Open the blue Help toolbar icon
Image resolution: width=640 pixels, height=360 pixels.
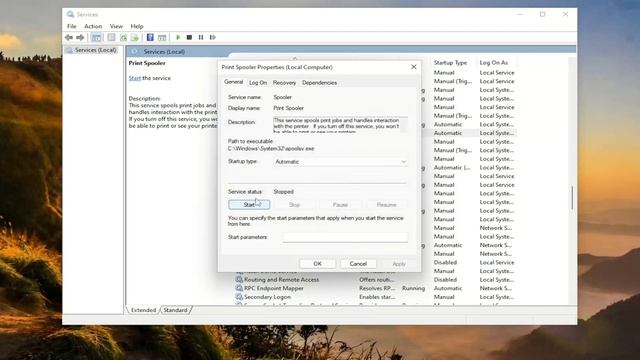click(x=150, y=38)
